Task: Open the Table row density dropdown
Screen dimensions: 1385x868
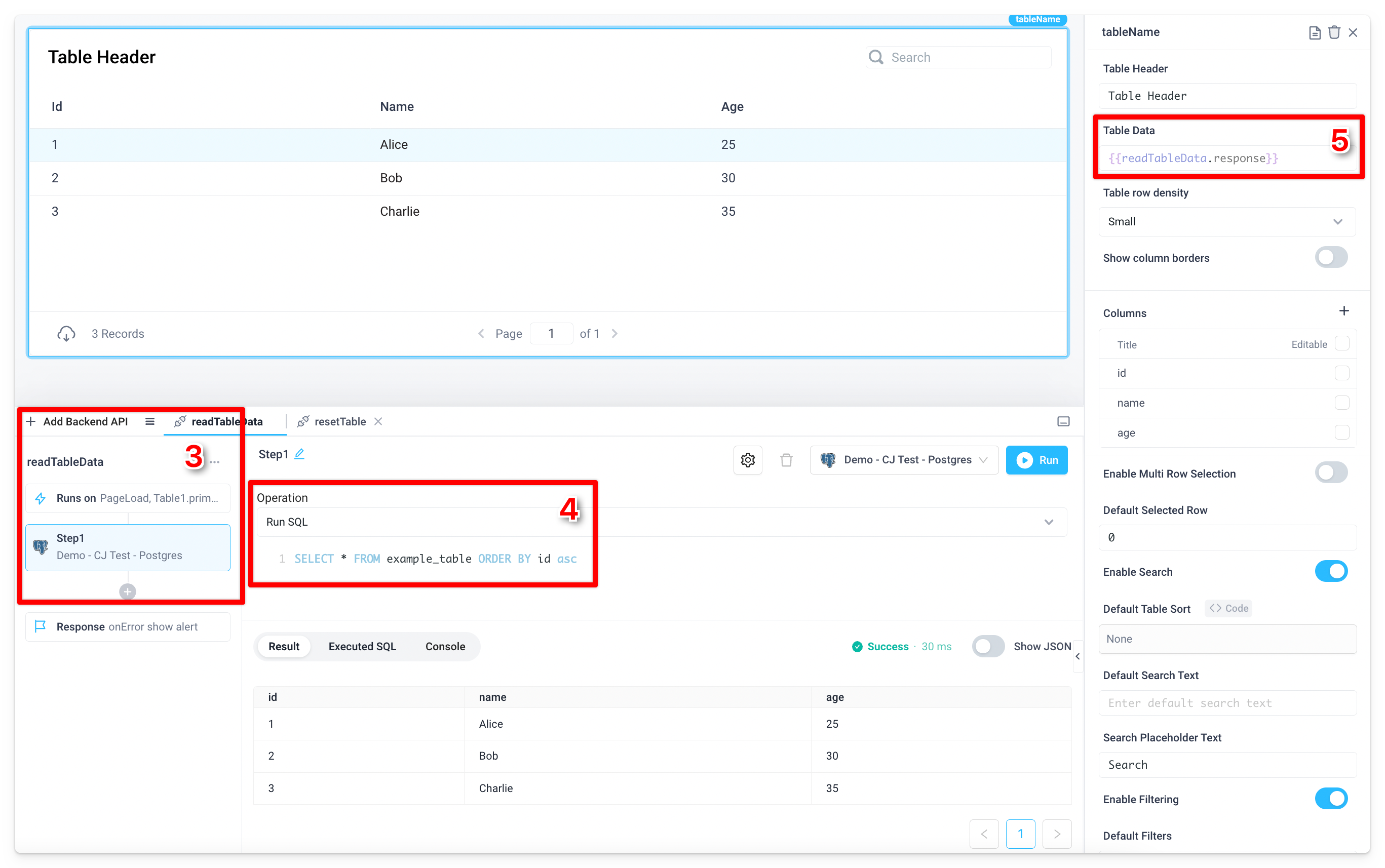Action: [1226, 222]
